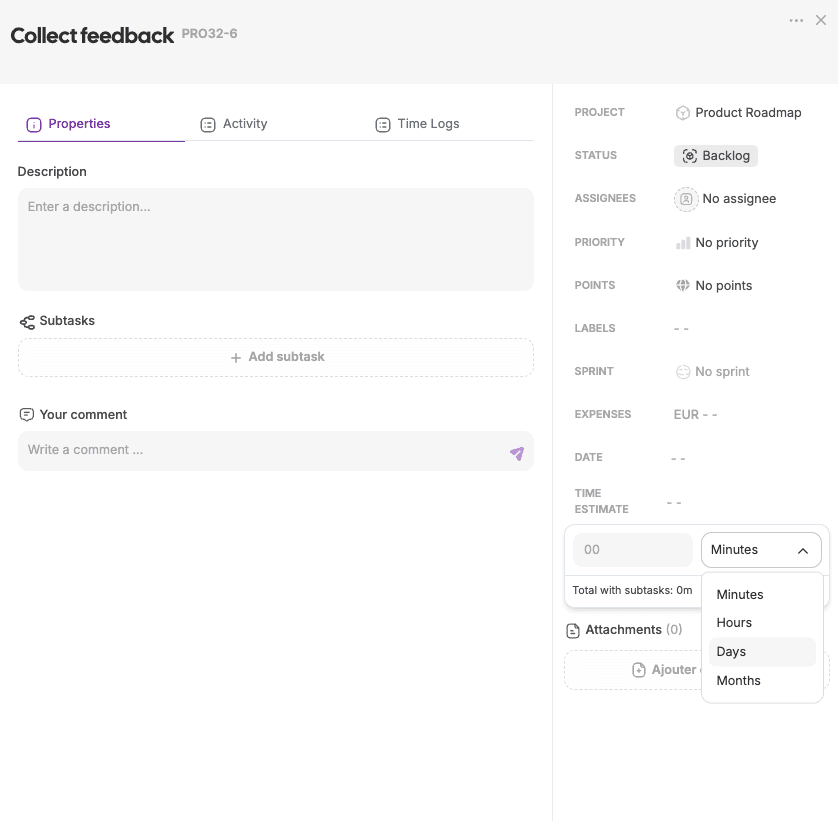Open the Time Logs tab
The width and height of the screenshot is (838, 821).
tap(417, 124)
